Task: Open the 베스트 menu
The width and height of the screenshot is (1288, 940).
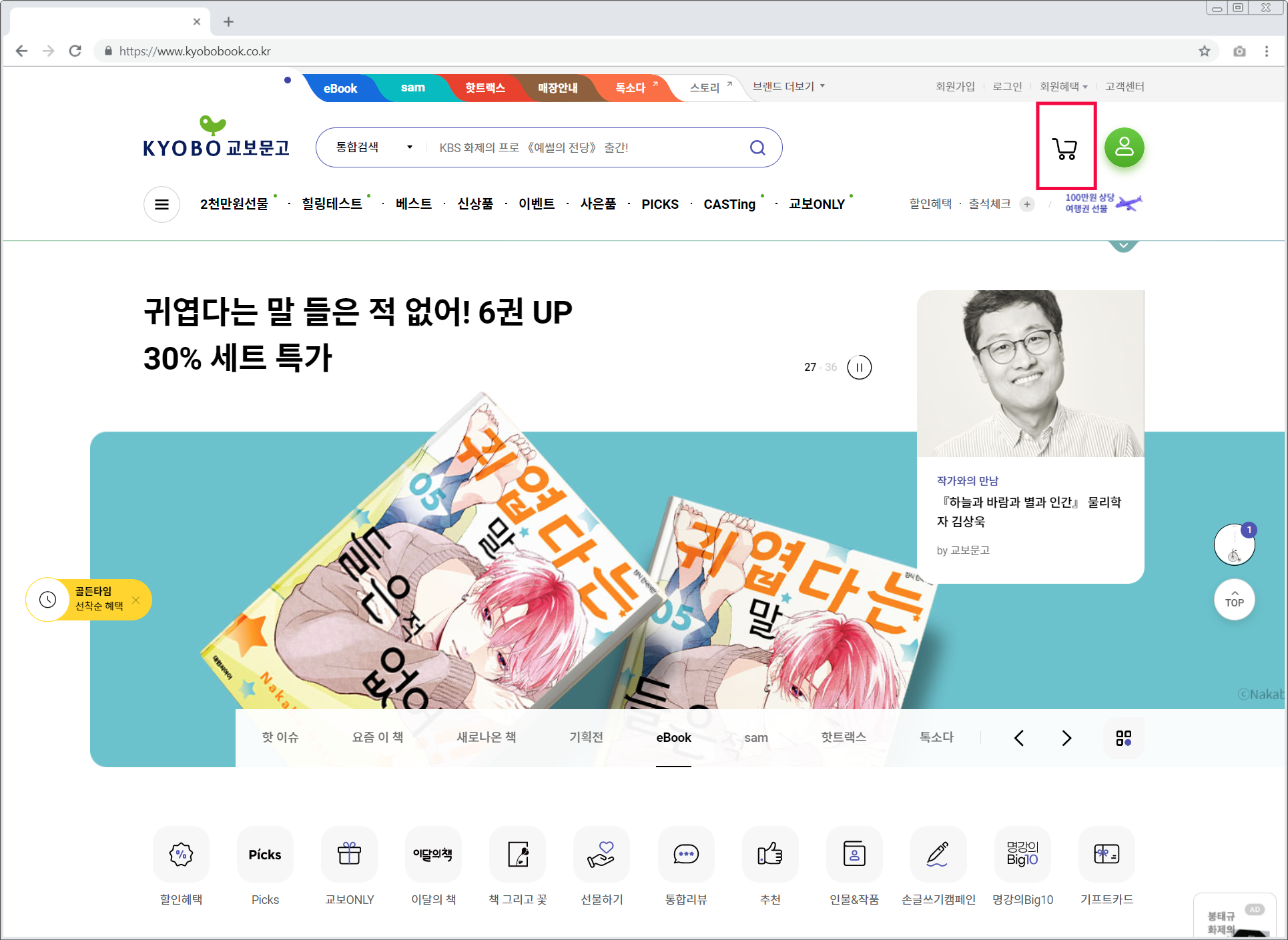Action: [x=413, y=204]
